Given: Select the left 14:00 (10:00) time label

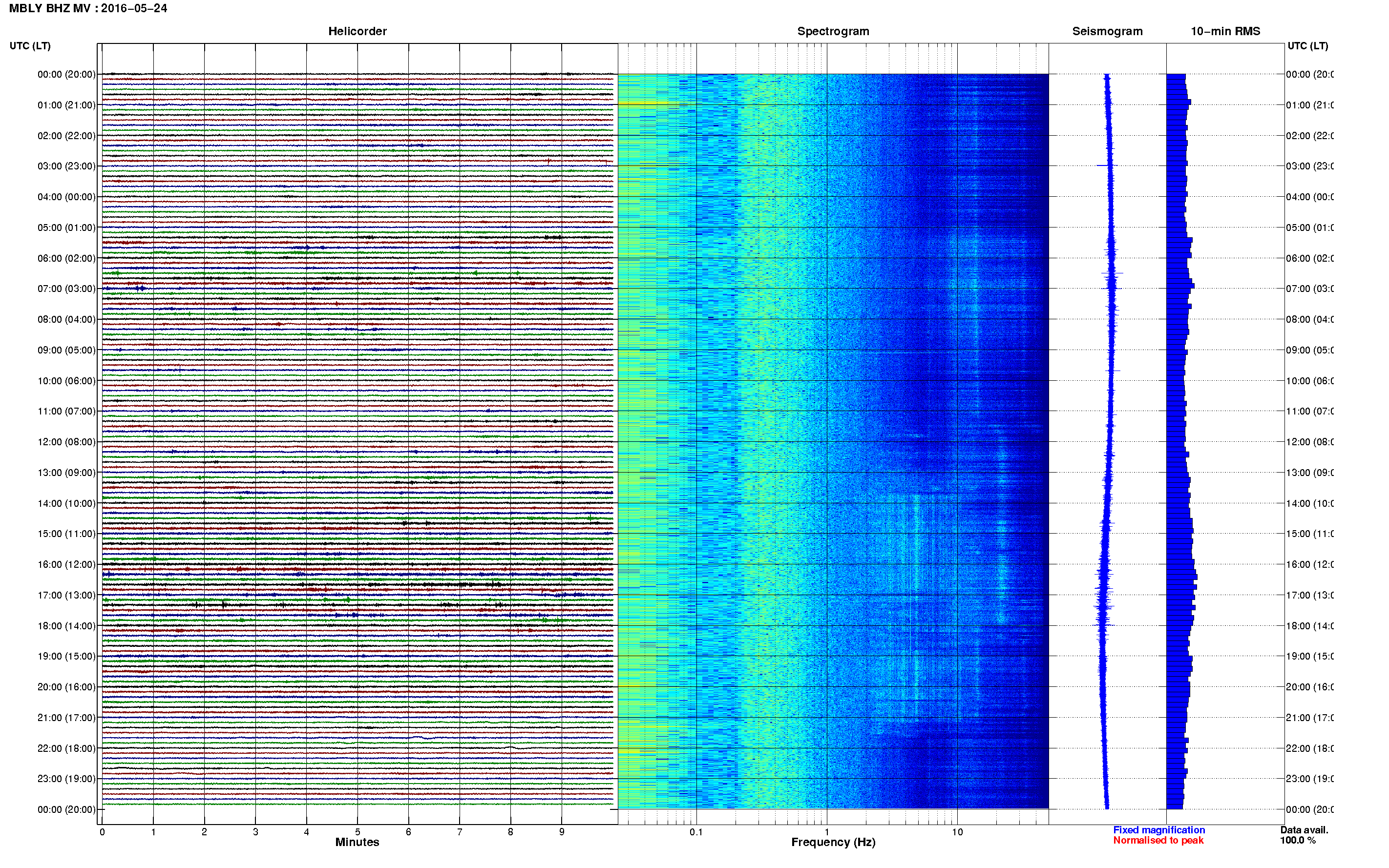Looking at the screenshot, I should click(x=66, y=503).
